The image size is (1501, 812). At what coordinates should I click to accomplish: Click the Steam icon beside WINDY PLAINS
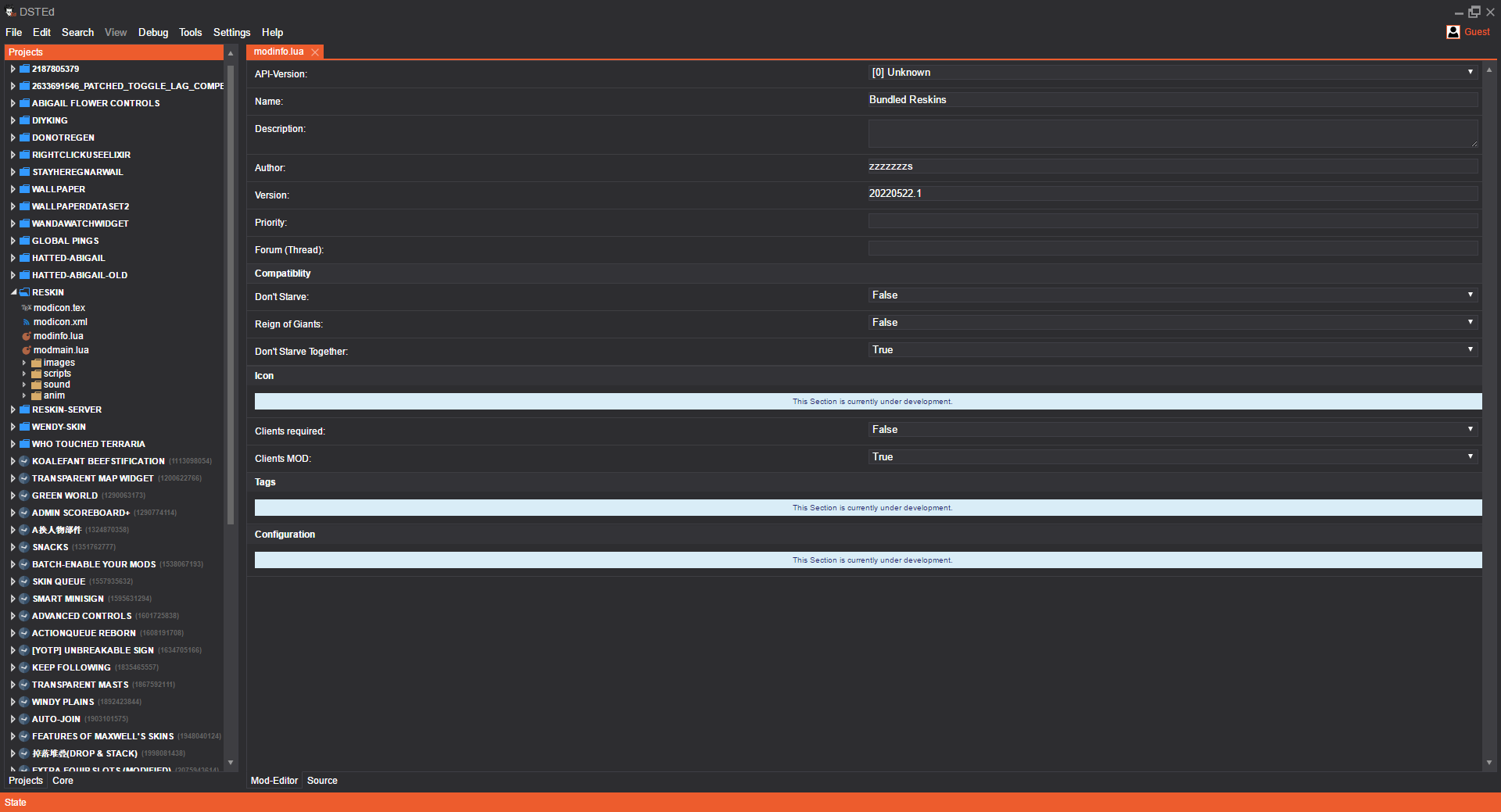click(24, 702)
